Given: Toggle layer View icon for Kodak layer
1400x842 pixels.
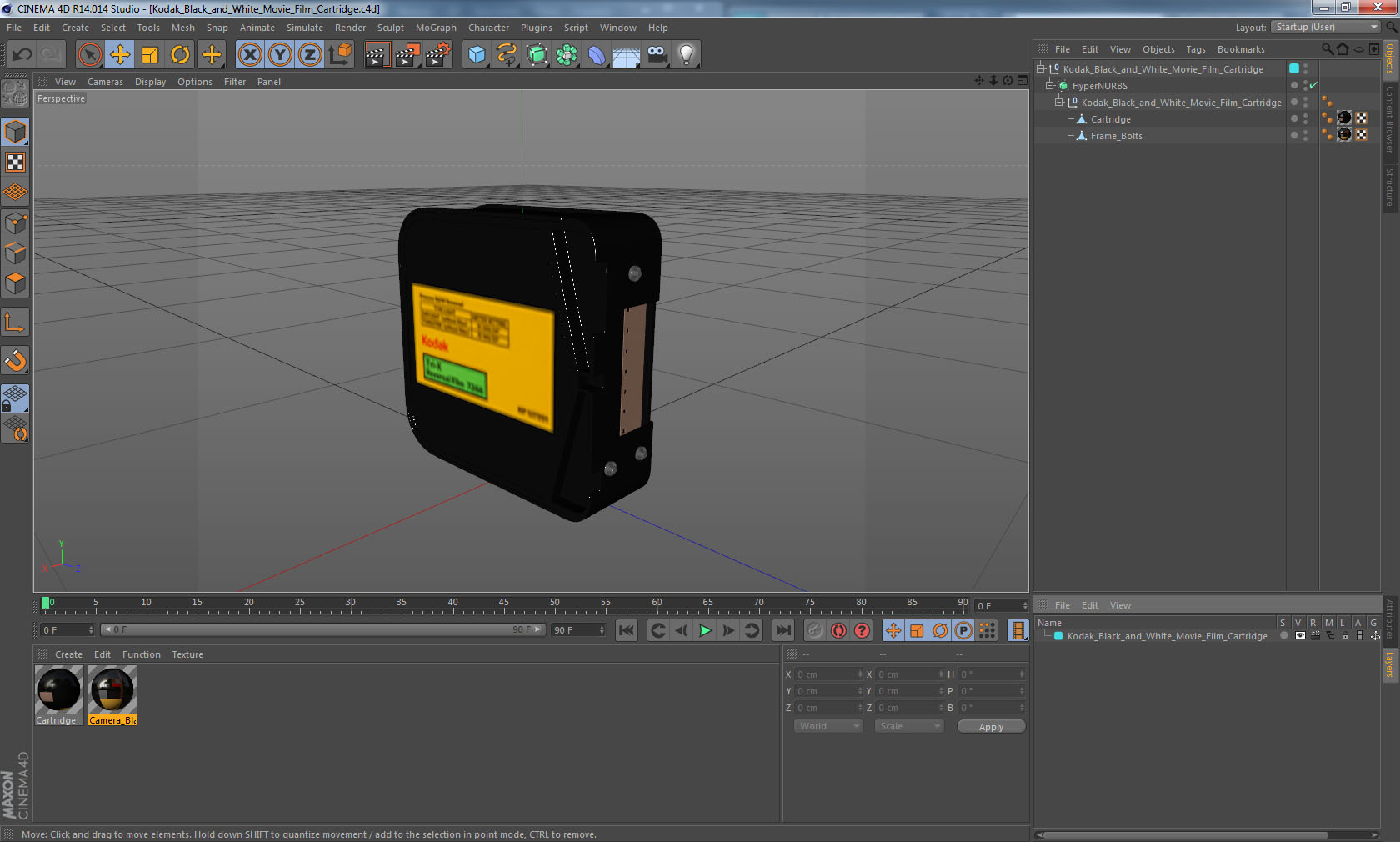Looking at the screenshot, I should coord(1300,635).
